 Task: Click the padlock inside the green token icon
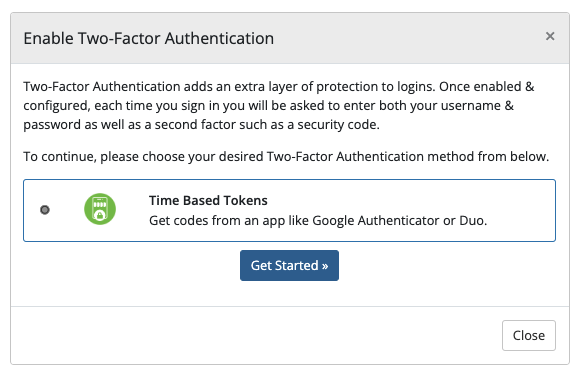click(x=99, y=216)
